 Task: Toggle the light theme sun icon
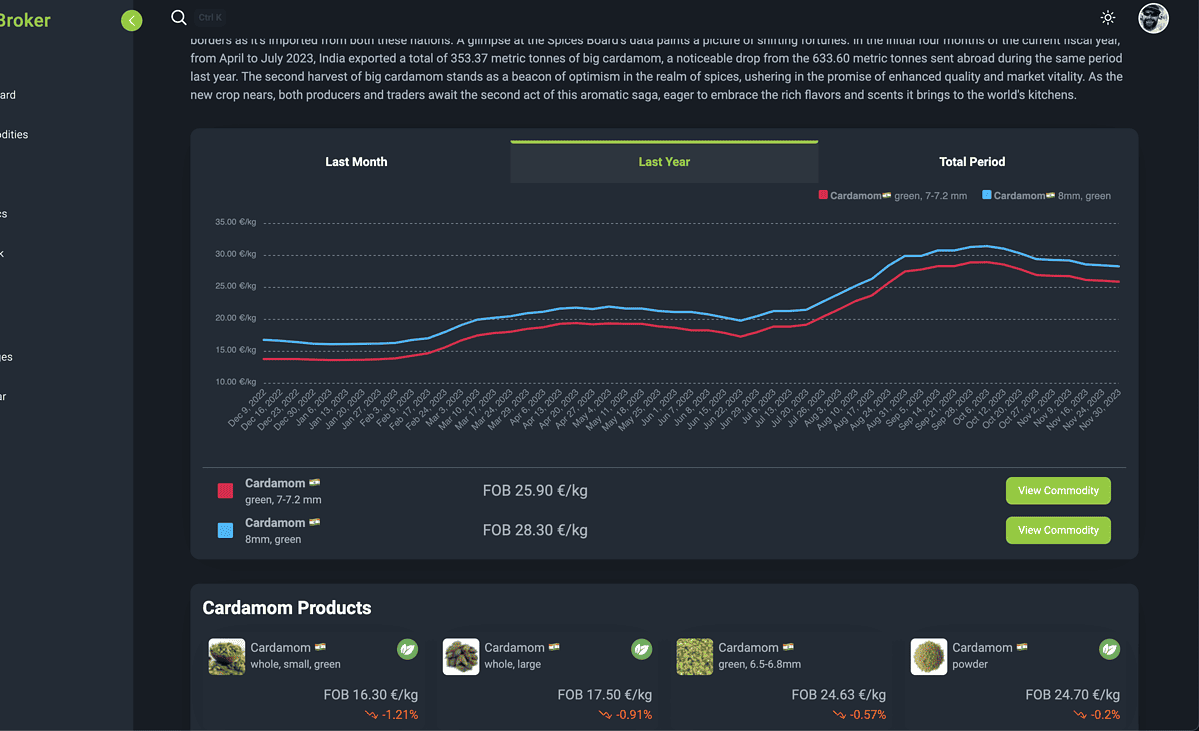tap(1107, 18)
